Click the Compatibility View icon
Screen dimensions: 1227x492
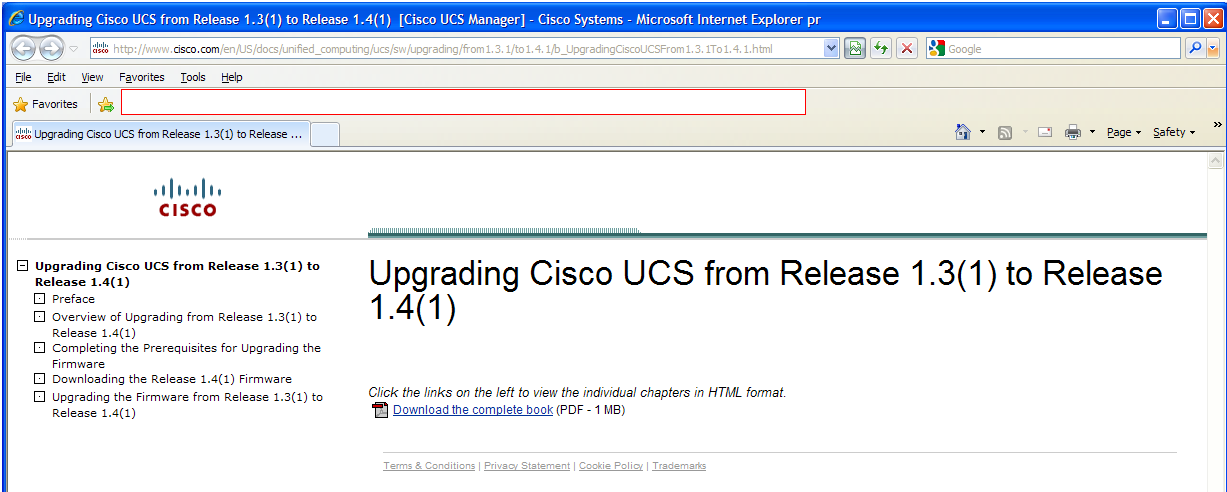coord(854,48)
